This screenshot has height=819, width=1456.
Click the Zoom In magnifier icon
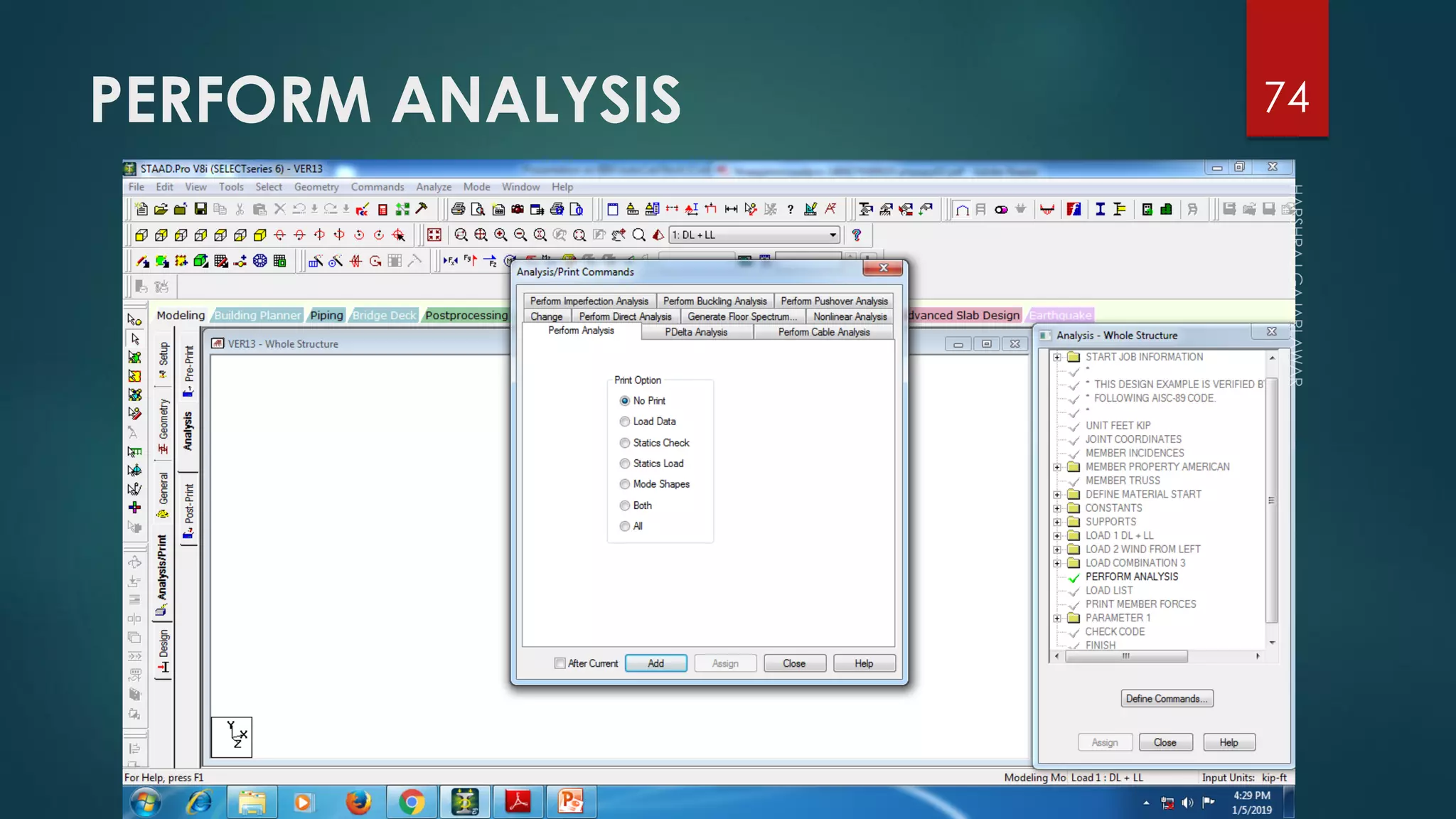click(x=500, y=235)
